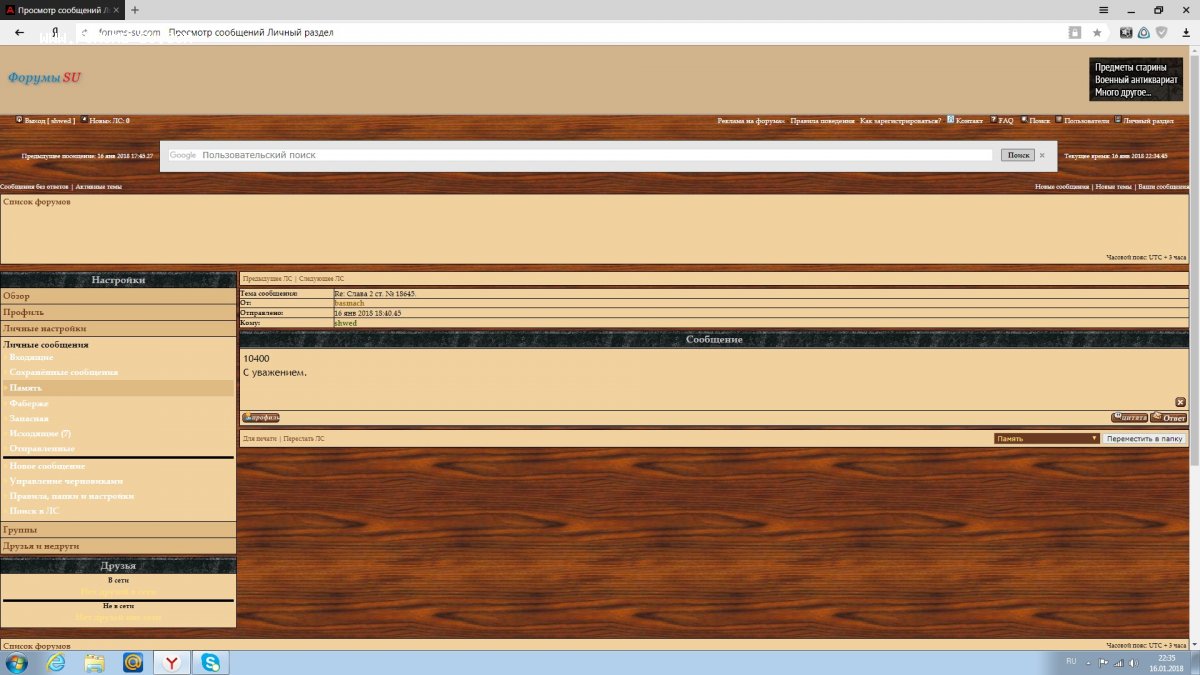Expand Друзья и недруги section

pyautogui.click(x=41, y=546)
